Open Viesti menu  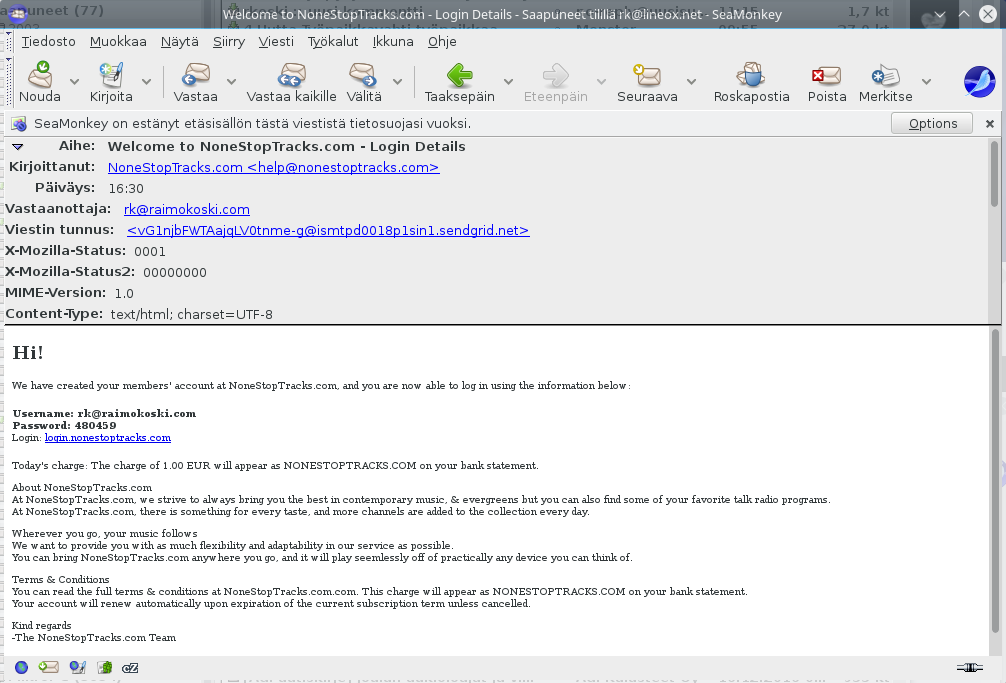pyautogui.click(x=277, y=42)
